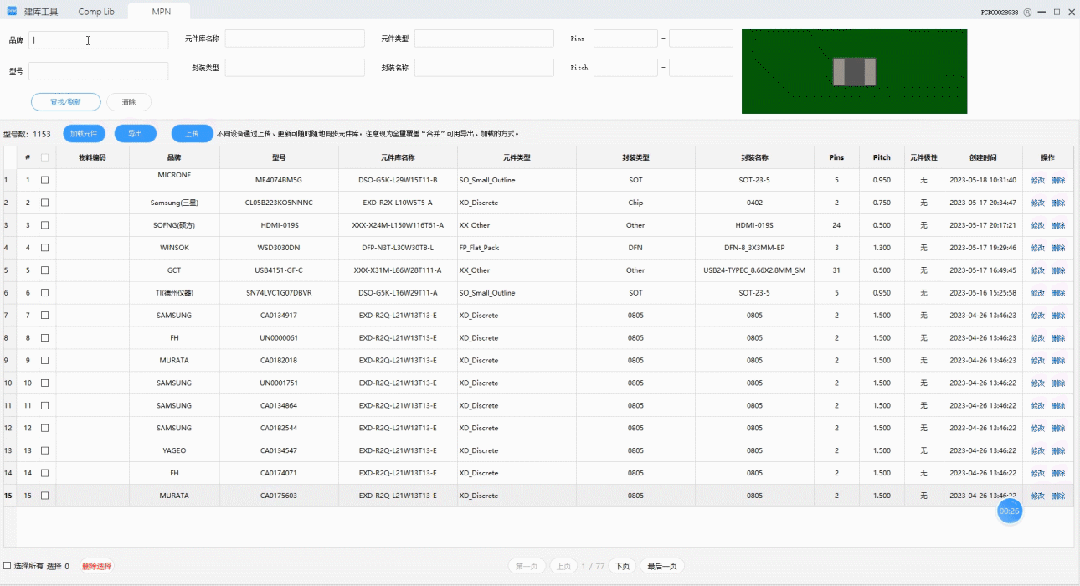Image resolution: width=1080 pixels, height=586 pixels.
Task: Click the 第一页 first page button
Action: pos(527,566)
